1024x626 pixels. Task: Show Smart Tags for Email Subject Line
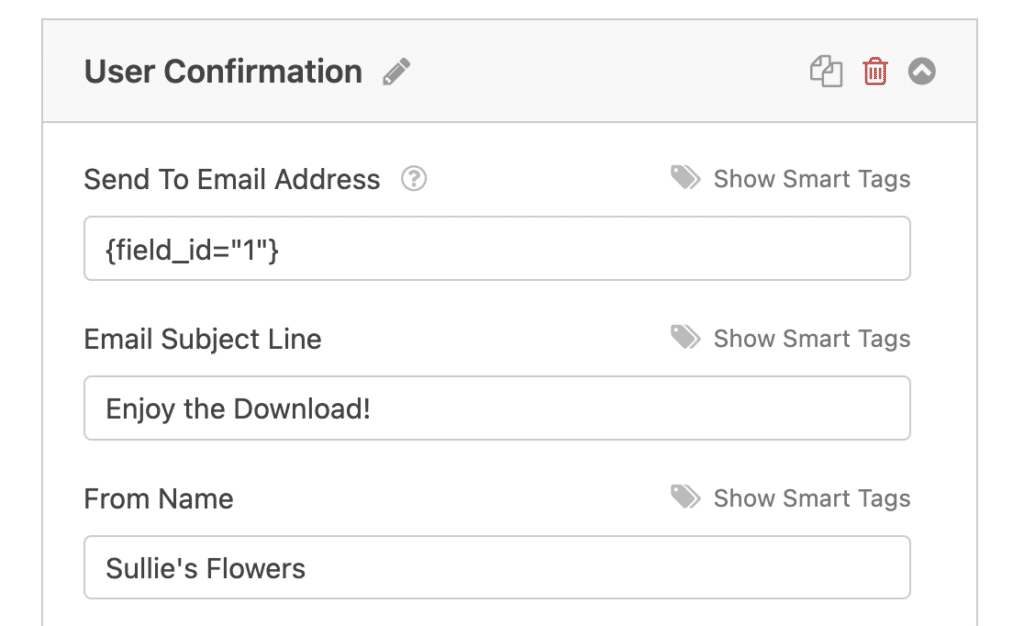812,338
